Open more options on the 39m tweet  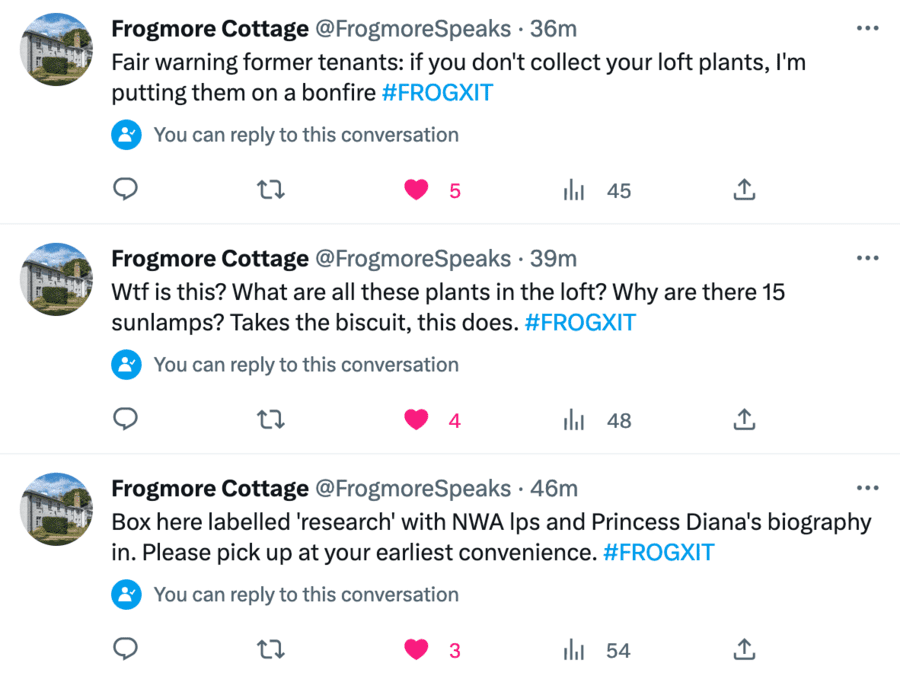point(867,258)
